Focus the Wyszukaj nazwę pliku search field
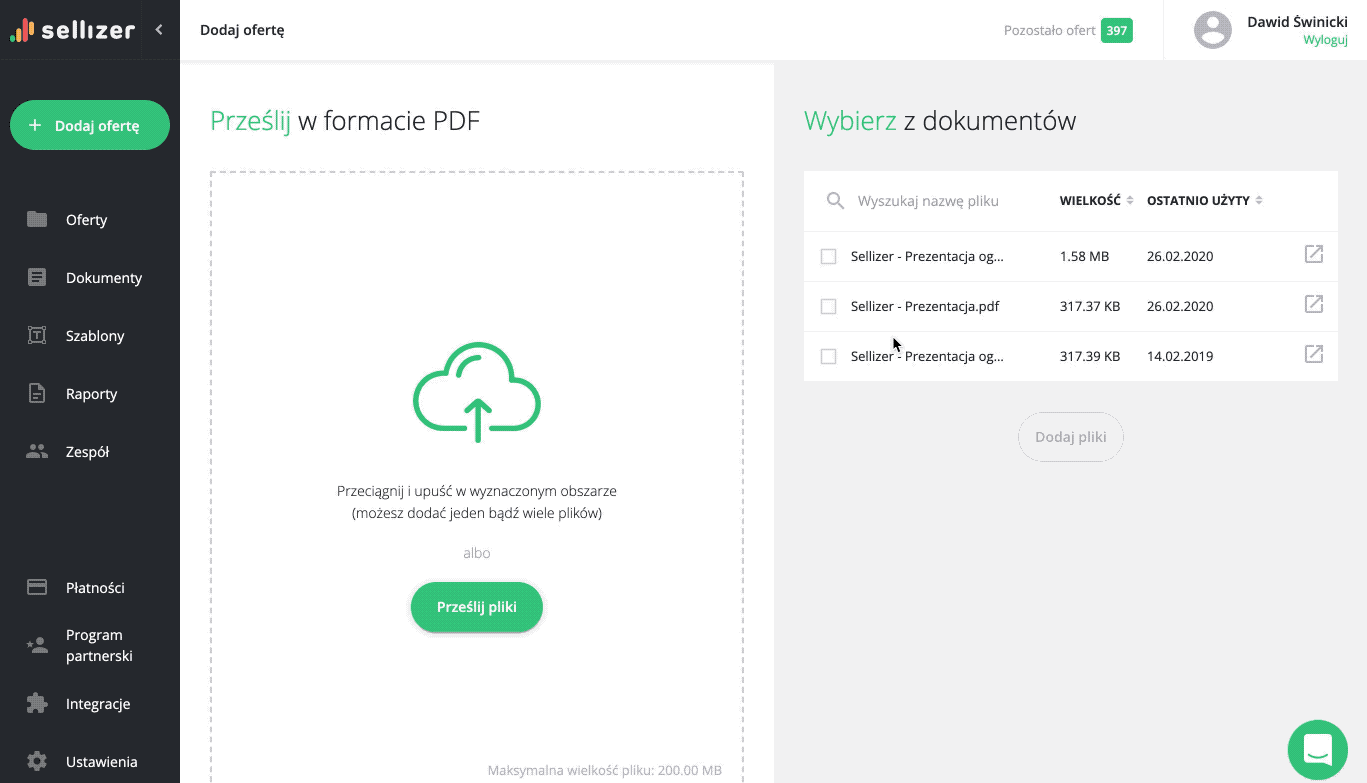 940,201
